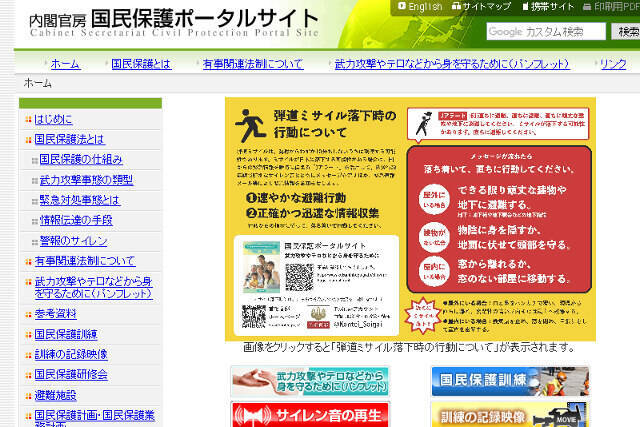Click the サイレン音の再生 red banner
Screen dimensions: 640x427
[x=310, y=414]
